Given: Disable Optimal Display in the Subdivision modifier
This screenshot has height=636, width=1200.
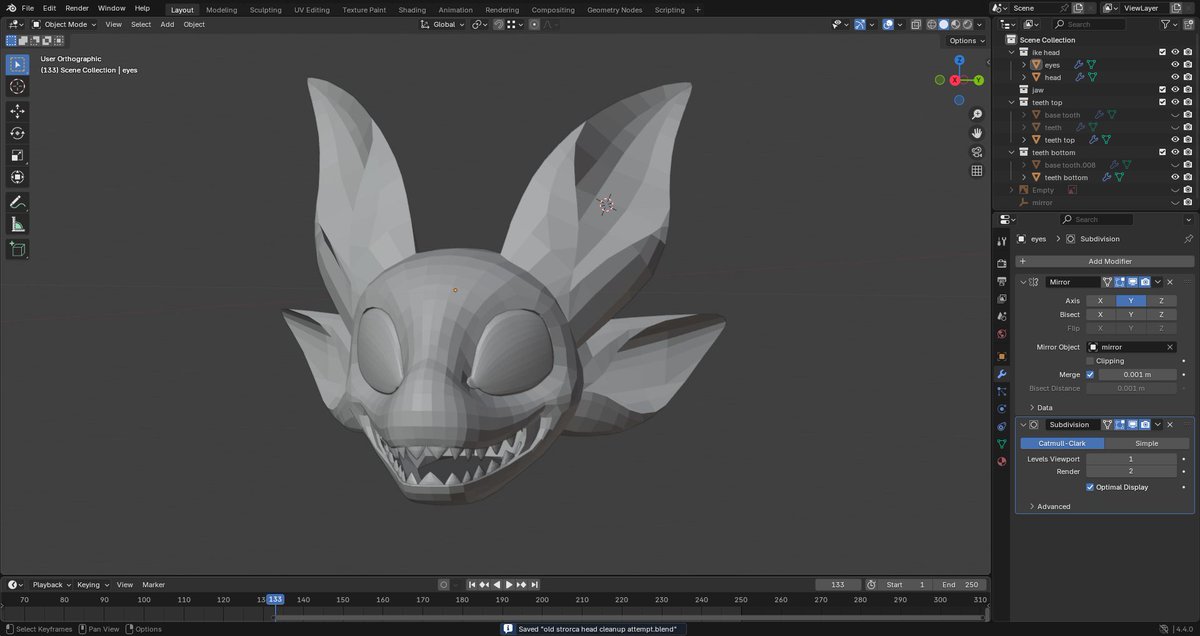Looking at the screenshot, I should coord(1090,487).
